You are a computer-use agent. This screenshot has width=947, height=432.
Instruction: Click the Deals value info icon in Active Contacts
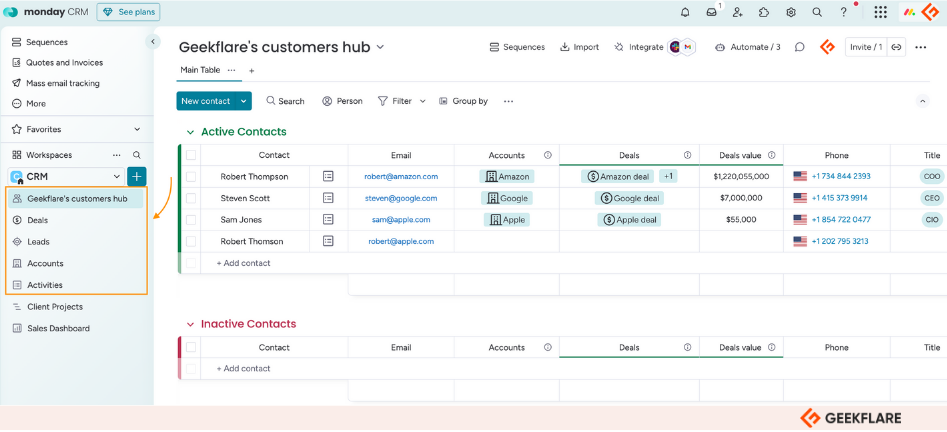tap(771, 155)
